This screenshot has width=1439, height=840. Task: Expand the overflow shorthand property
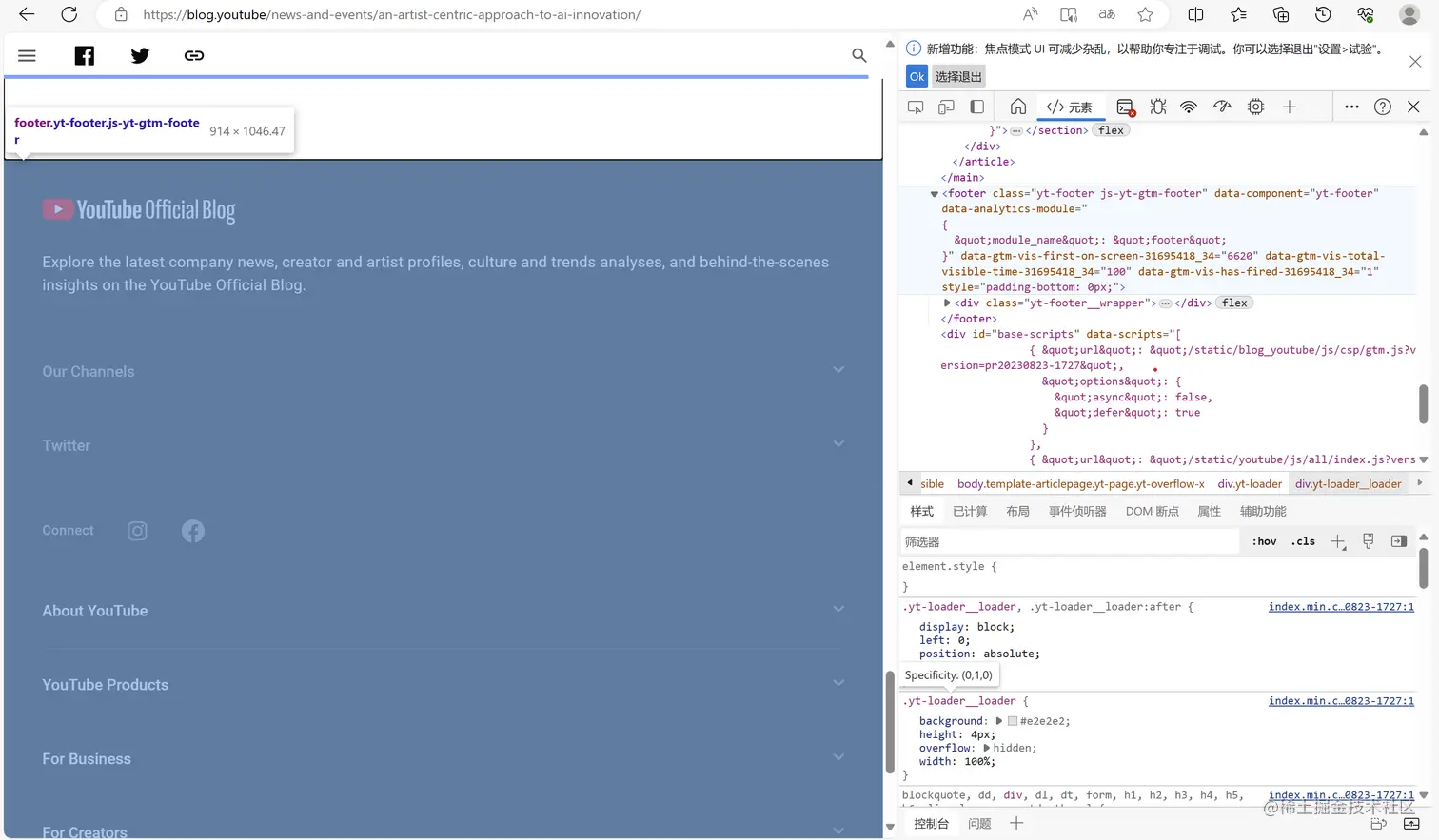987,748
